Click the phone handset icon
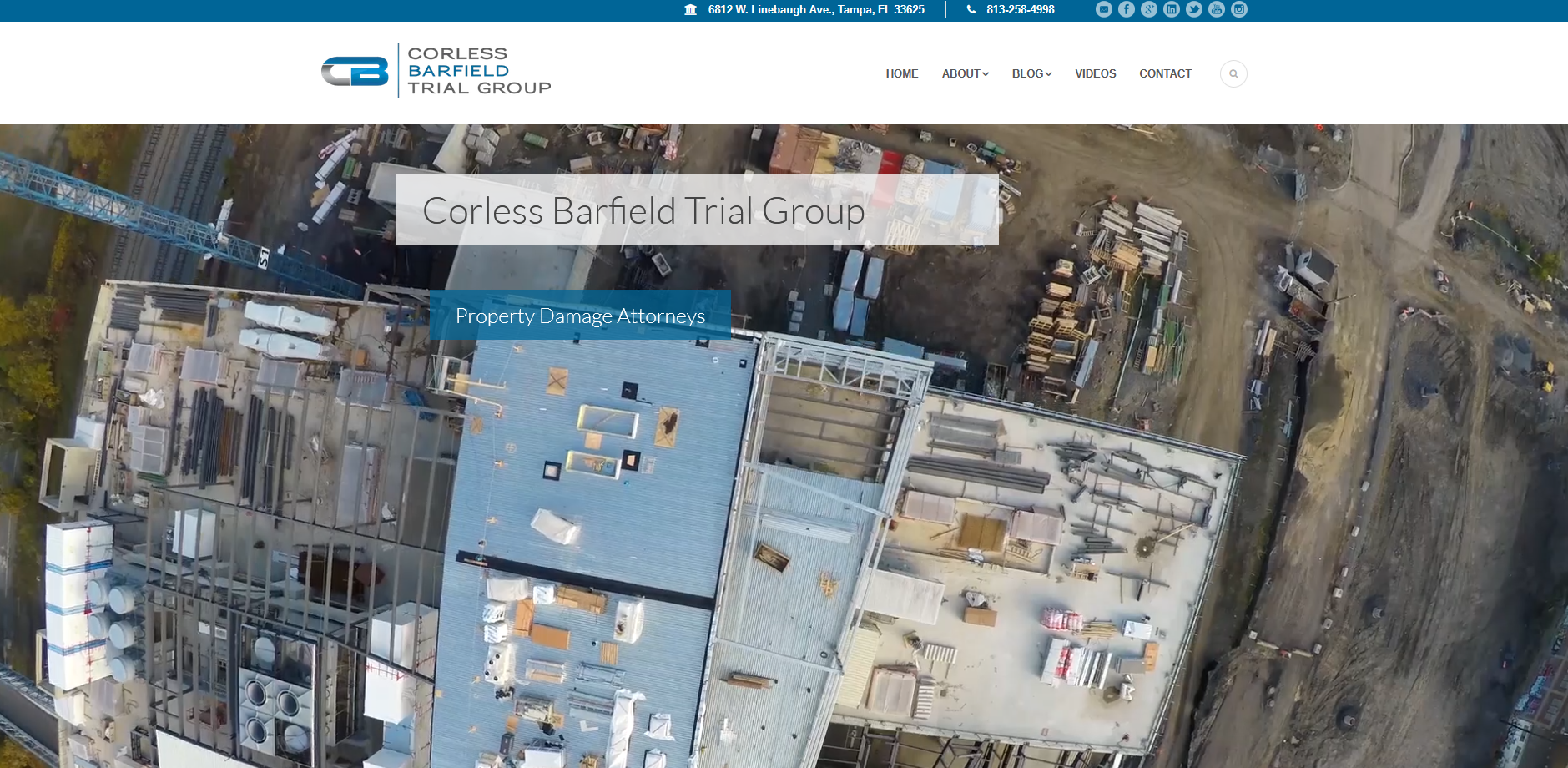Screen dimensions: 1568x768 tap(971, 9)
